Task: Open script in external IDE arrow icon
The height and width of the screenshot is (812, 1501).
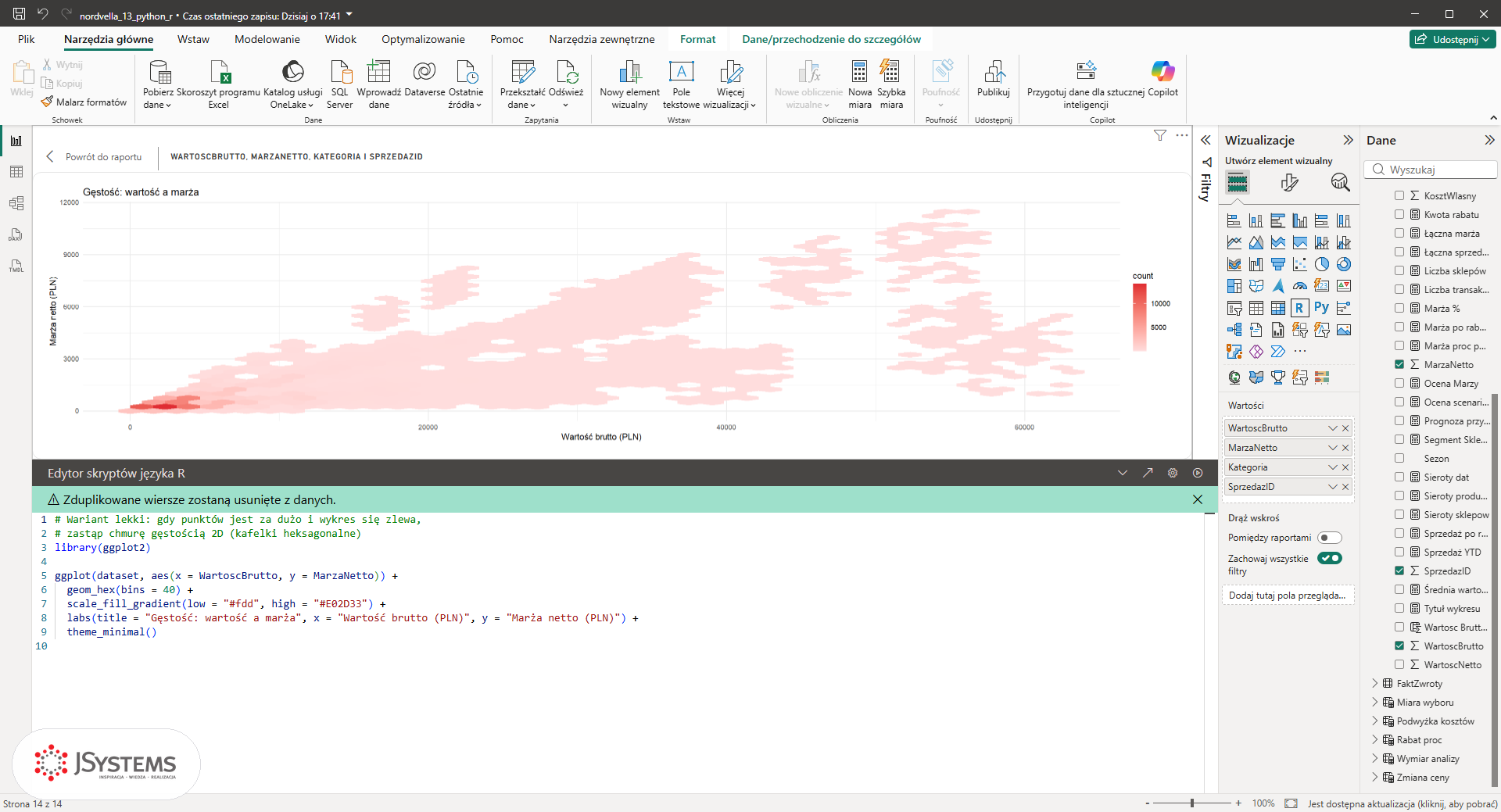Action: click(1148, 473)
